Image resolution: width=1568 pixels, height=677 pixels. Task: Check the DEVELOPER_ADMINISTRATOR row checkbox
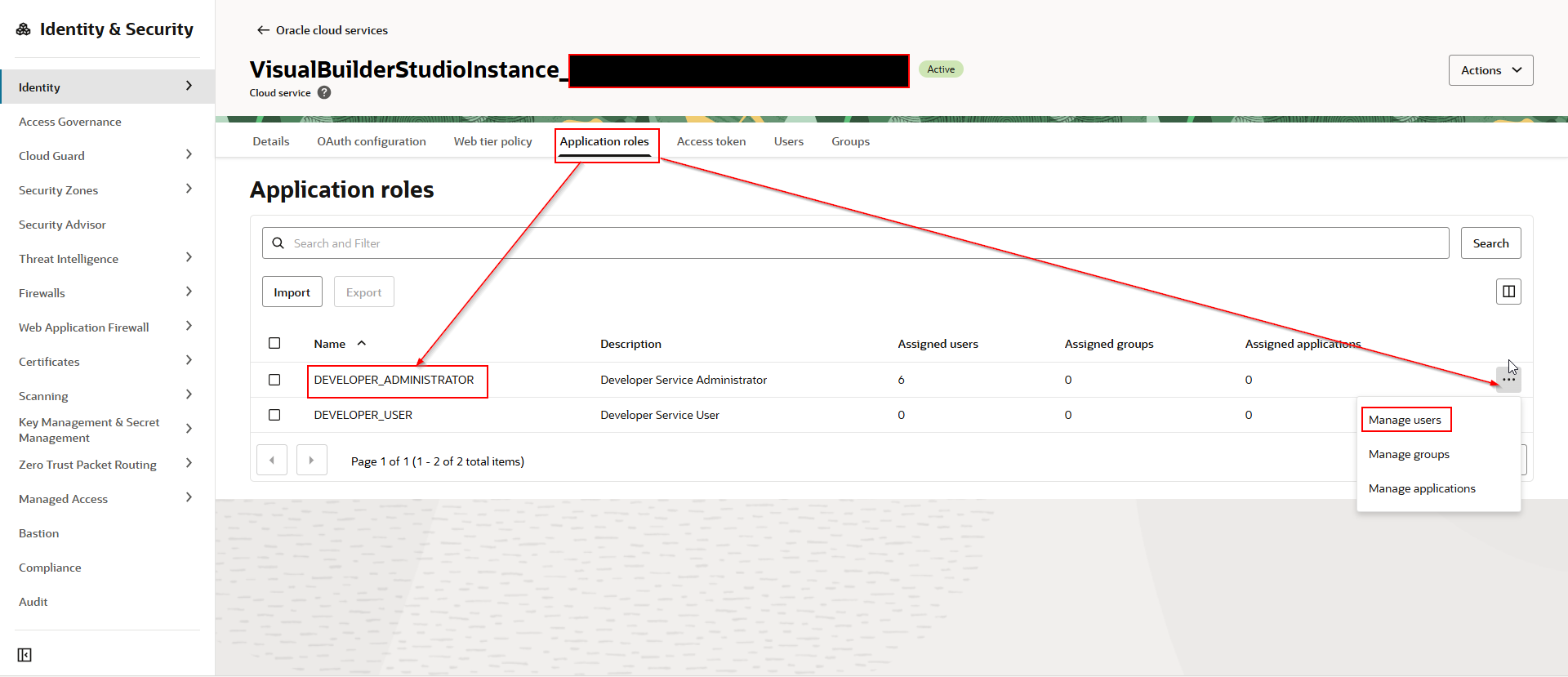coord(274,380)
